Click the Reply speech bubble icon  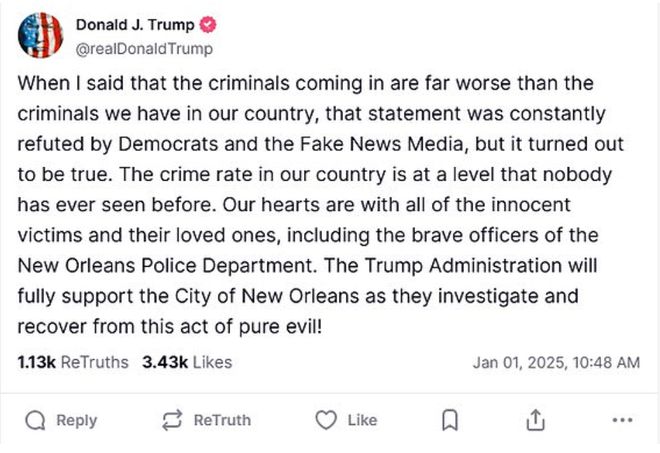[x=36, y=420]
